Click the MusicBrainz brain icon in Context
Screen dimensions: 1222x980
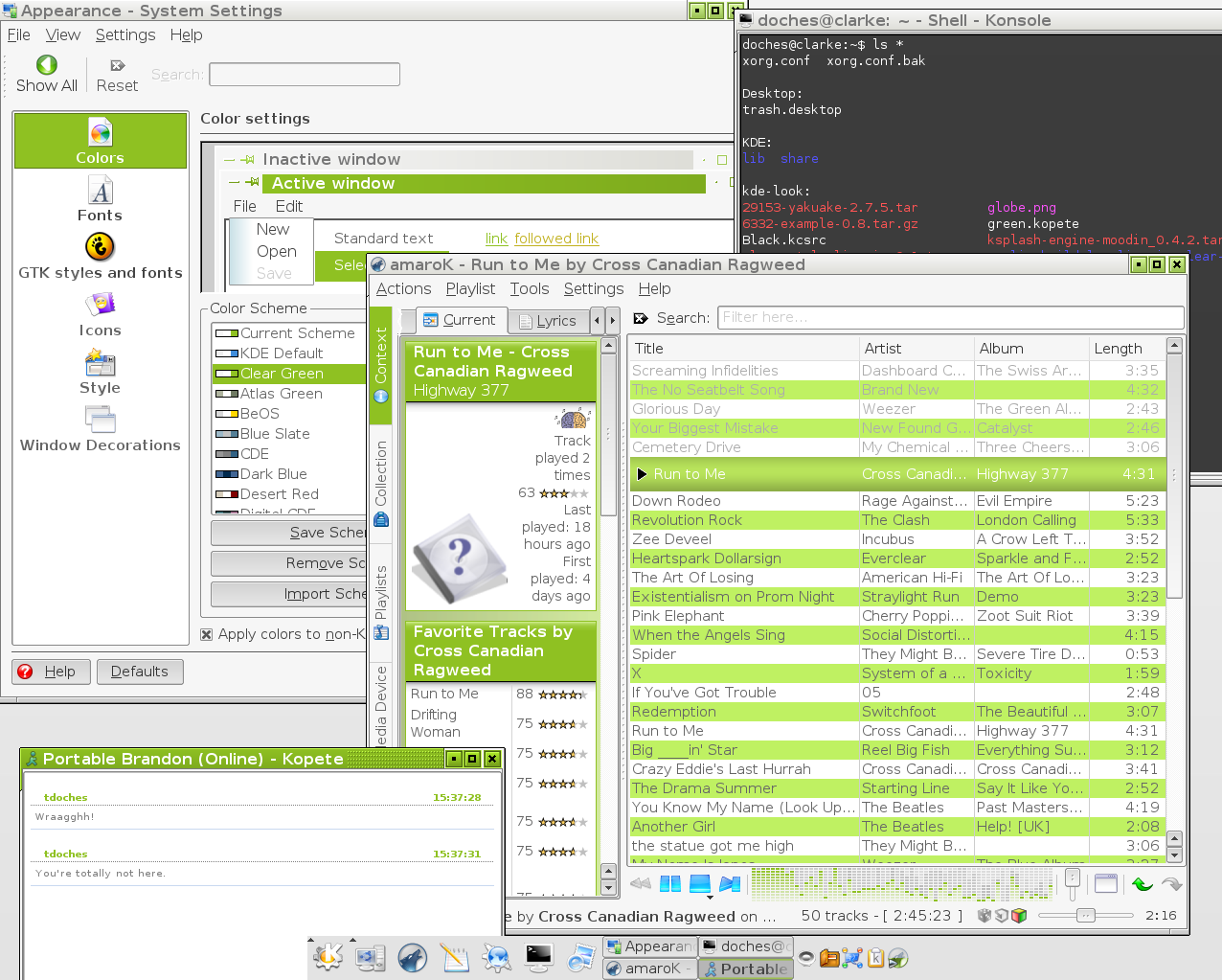tap(573, 418)
